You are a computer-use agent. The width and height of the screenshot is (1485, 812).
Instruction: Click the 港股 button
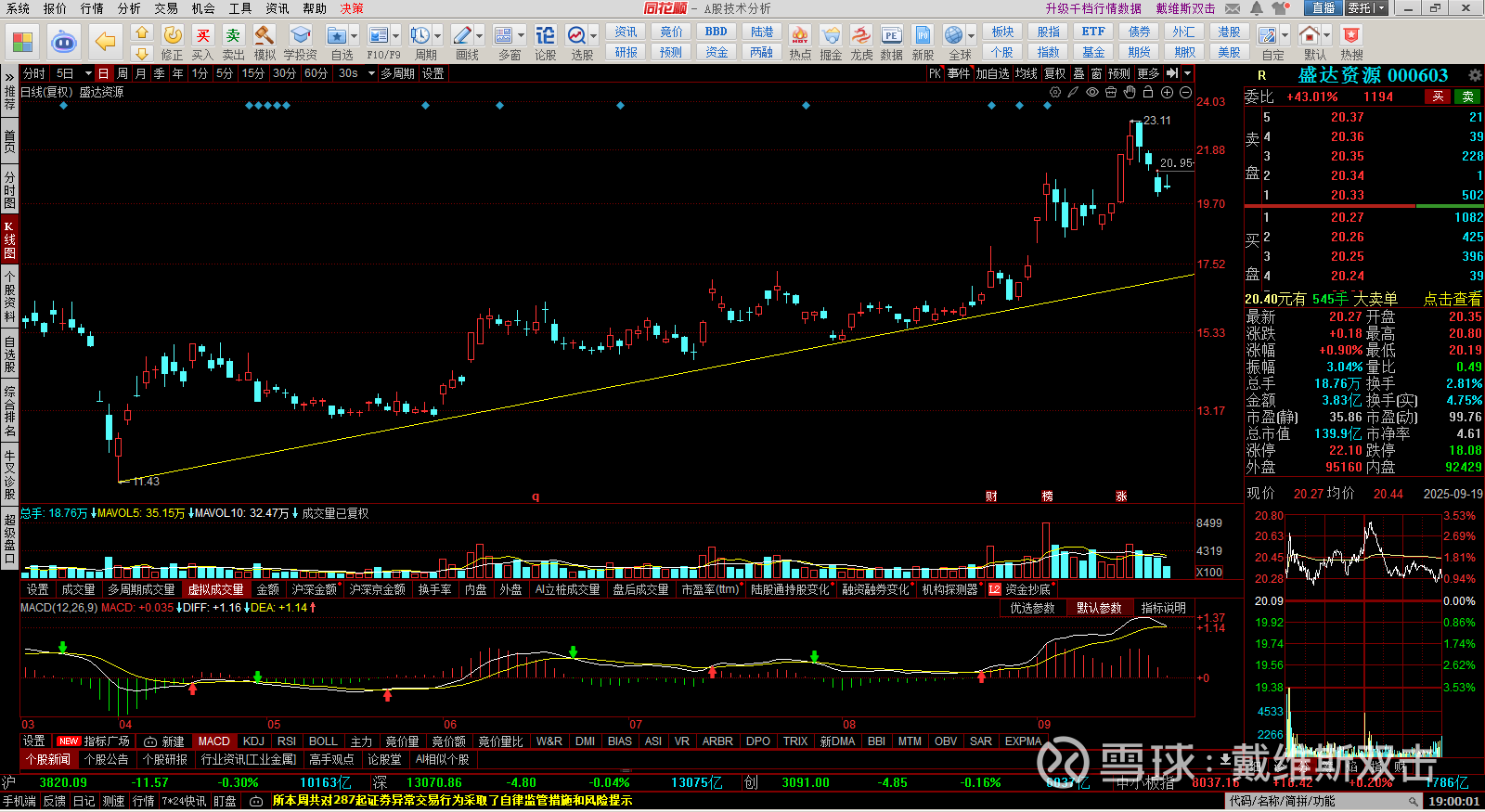click(1229, 32)
